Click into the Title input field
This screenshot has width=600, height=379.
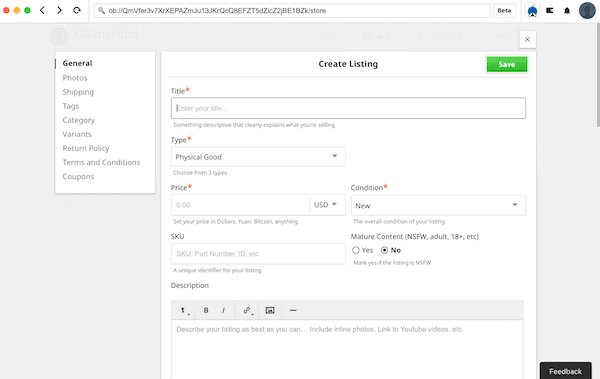348,108
